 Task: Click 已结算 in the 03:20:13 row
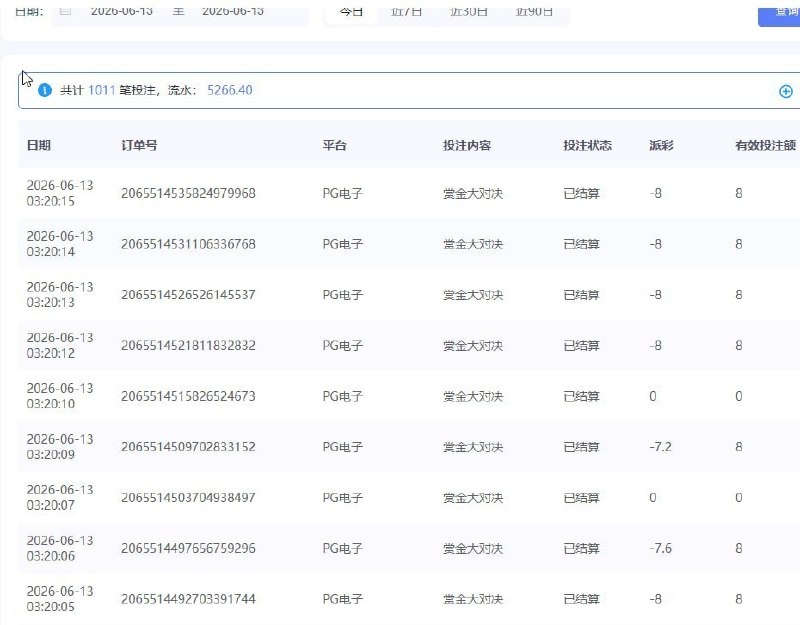tap(581, 295)
